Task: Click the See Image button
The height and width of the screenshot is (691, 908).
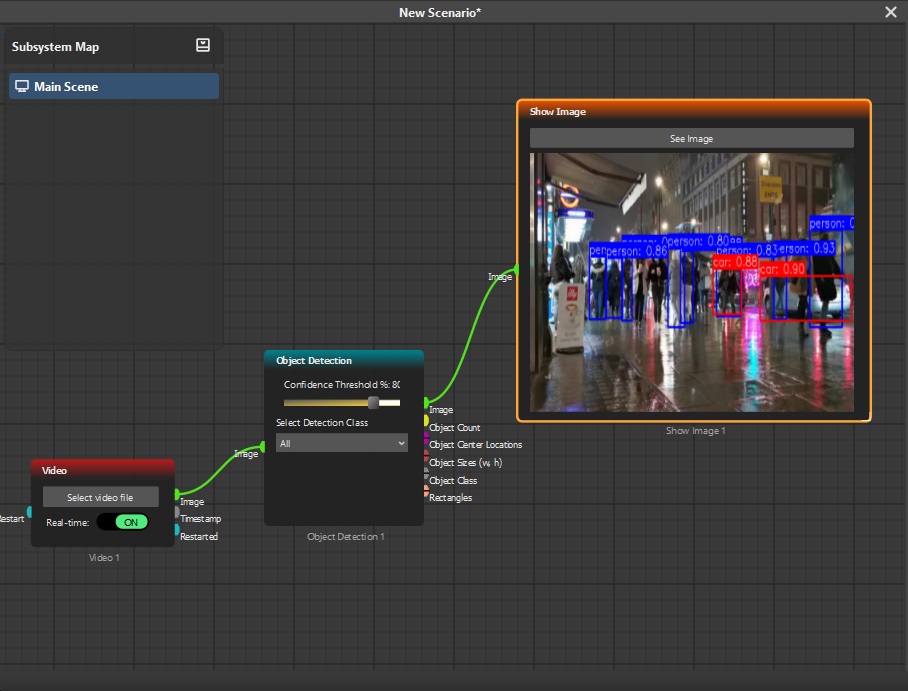Action: point(691,138)
